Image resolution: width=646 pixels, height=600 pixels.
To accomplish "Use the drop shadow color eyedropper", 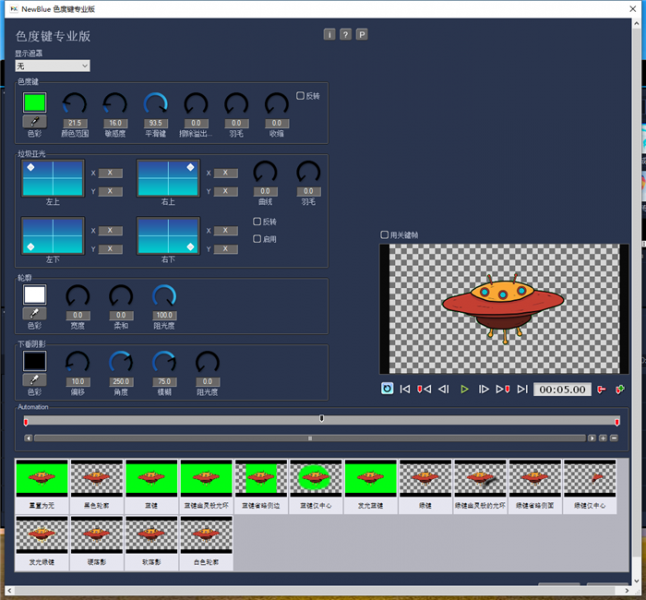I will [35, 380].
